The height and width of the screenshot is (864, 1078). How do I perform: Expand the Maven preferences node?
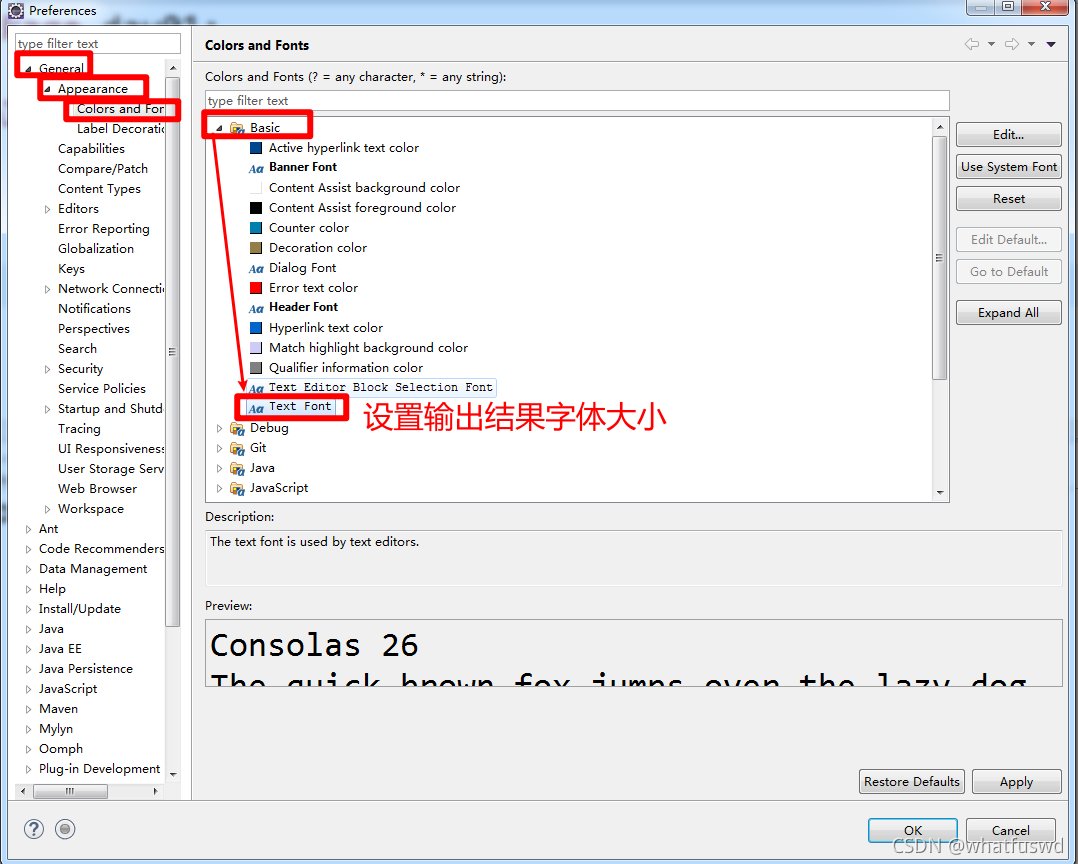(x=28, y=709)
